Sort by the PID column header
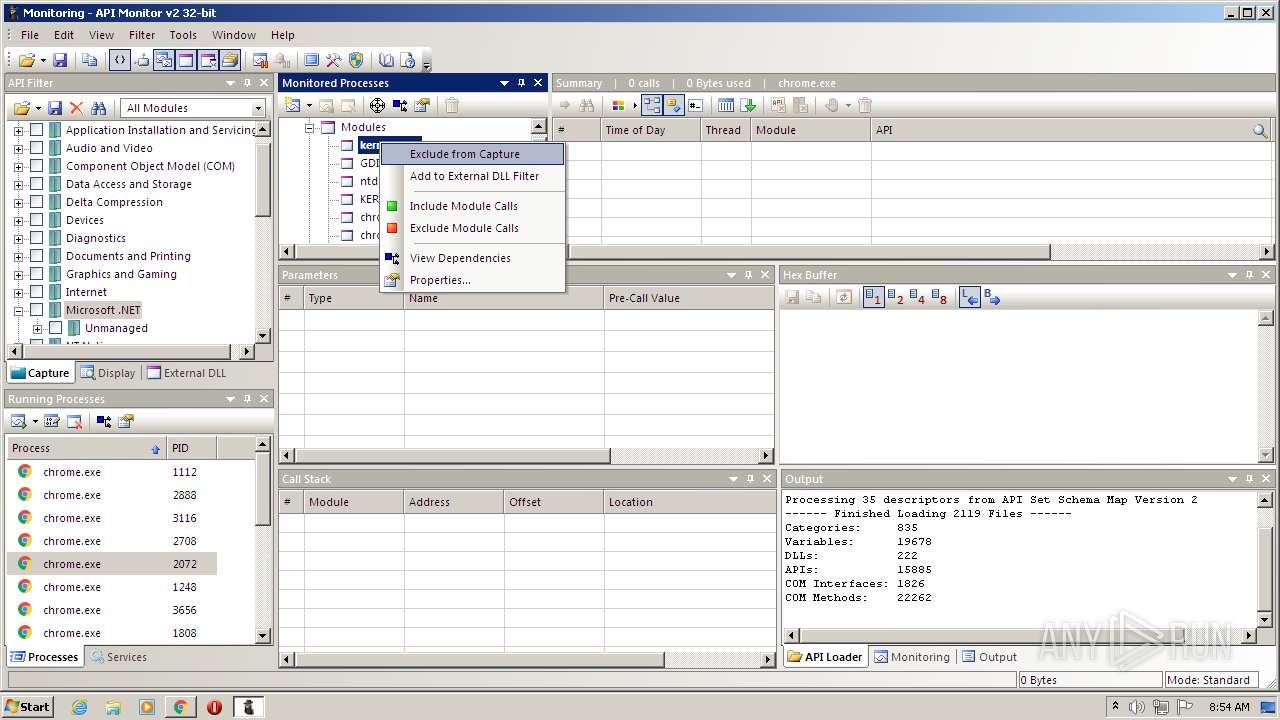 (191, 448)
